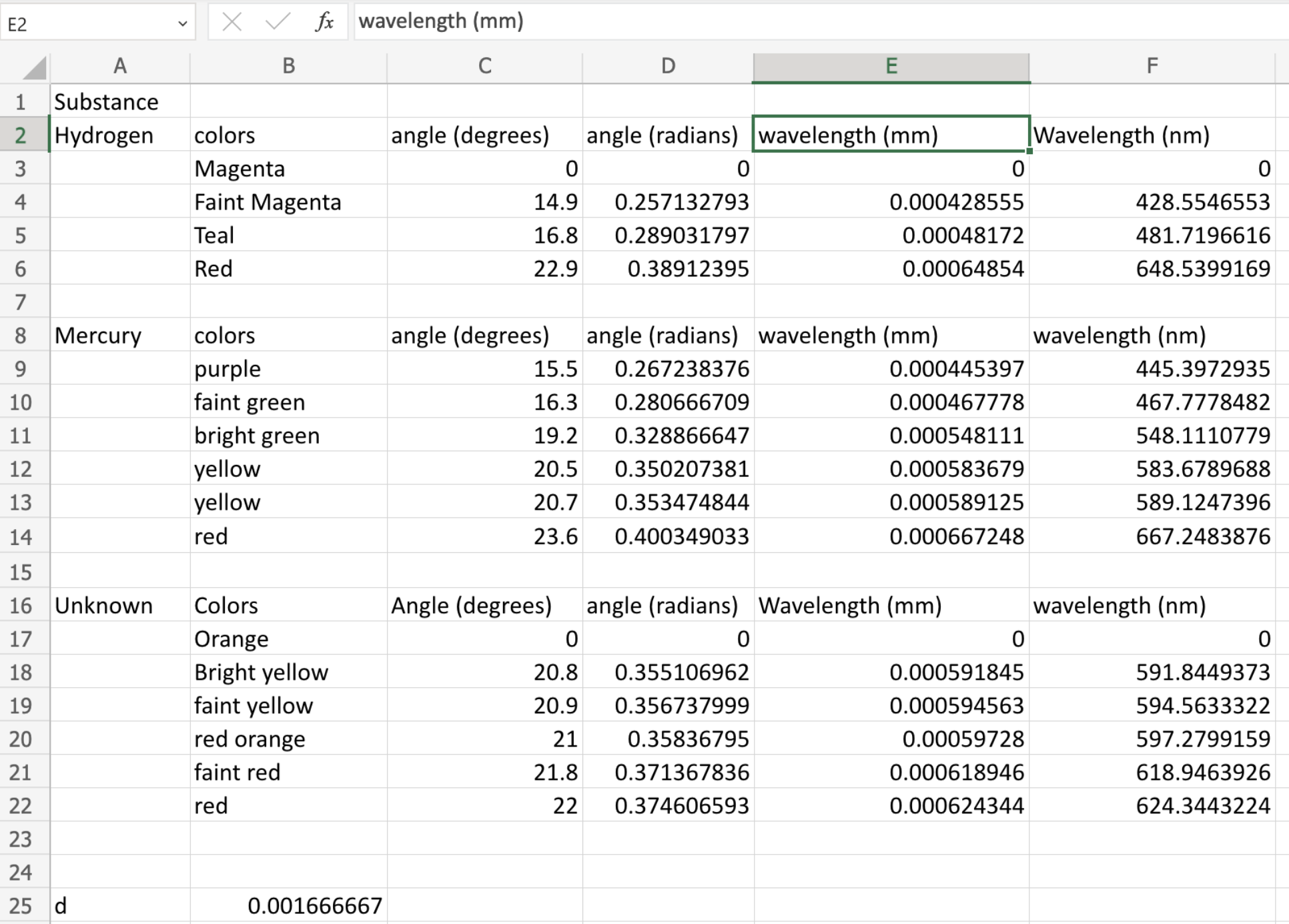Select row 25 header

coord(22,905)
